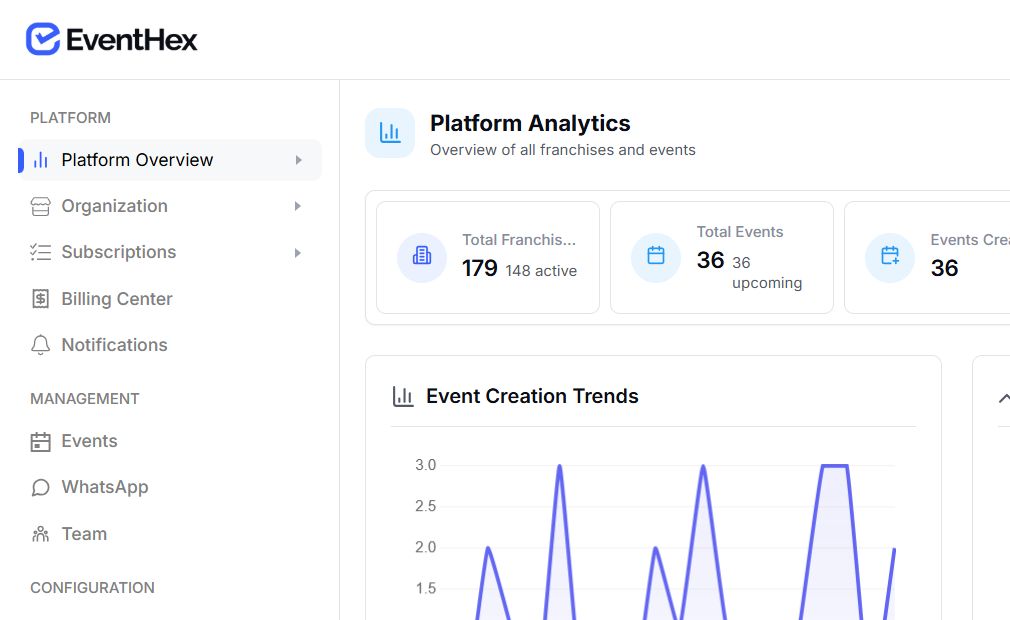This screenshot has height=620, width=1010.
Task: Expand the Organization submenu arrow
Action: [x=298, y=206]
